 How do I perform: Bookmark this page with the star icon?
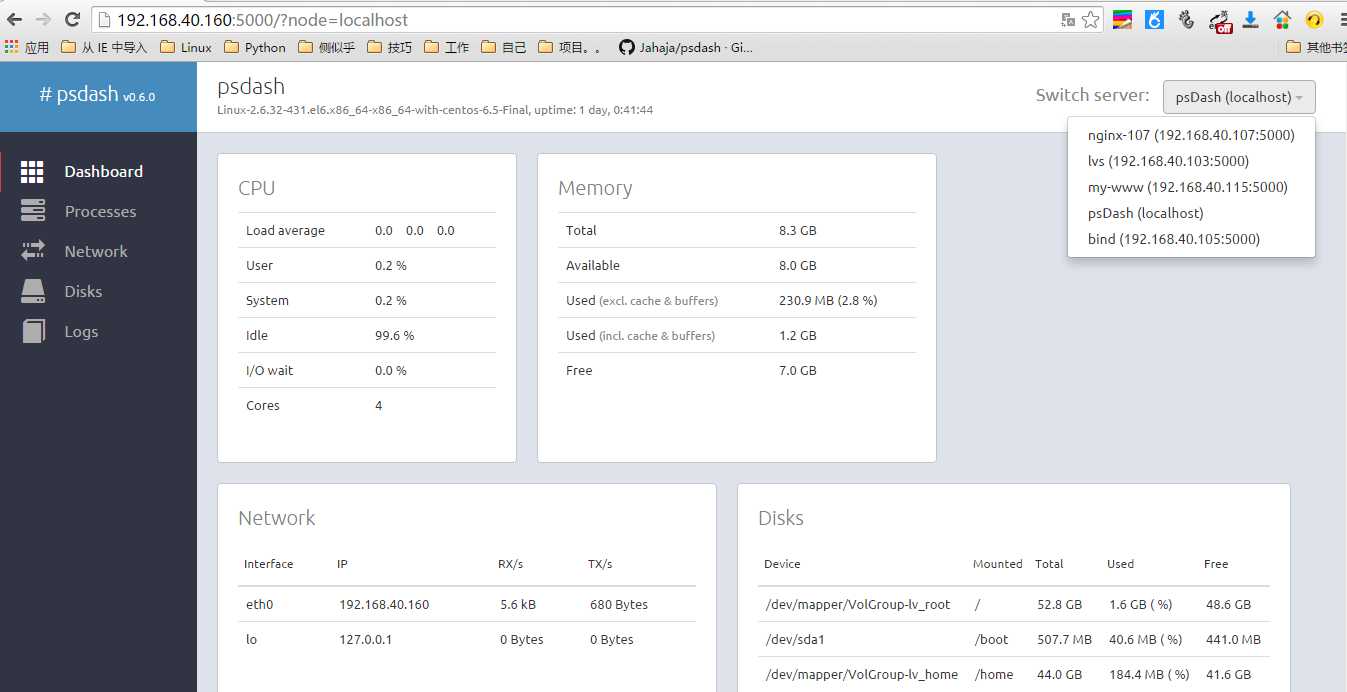point(1090,19)
